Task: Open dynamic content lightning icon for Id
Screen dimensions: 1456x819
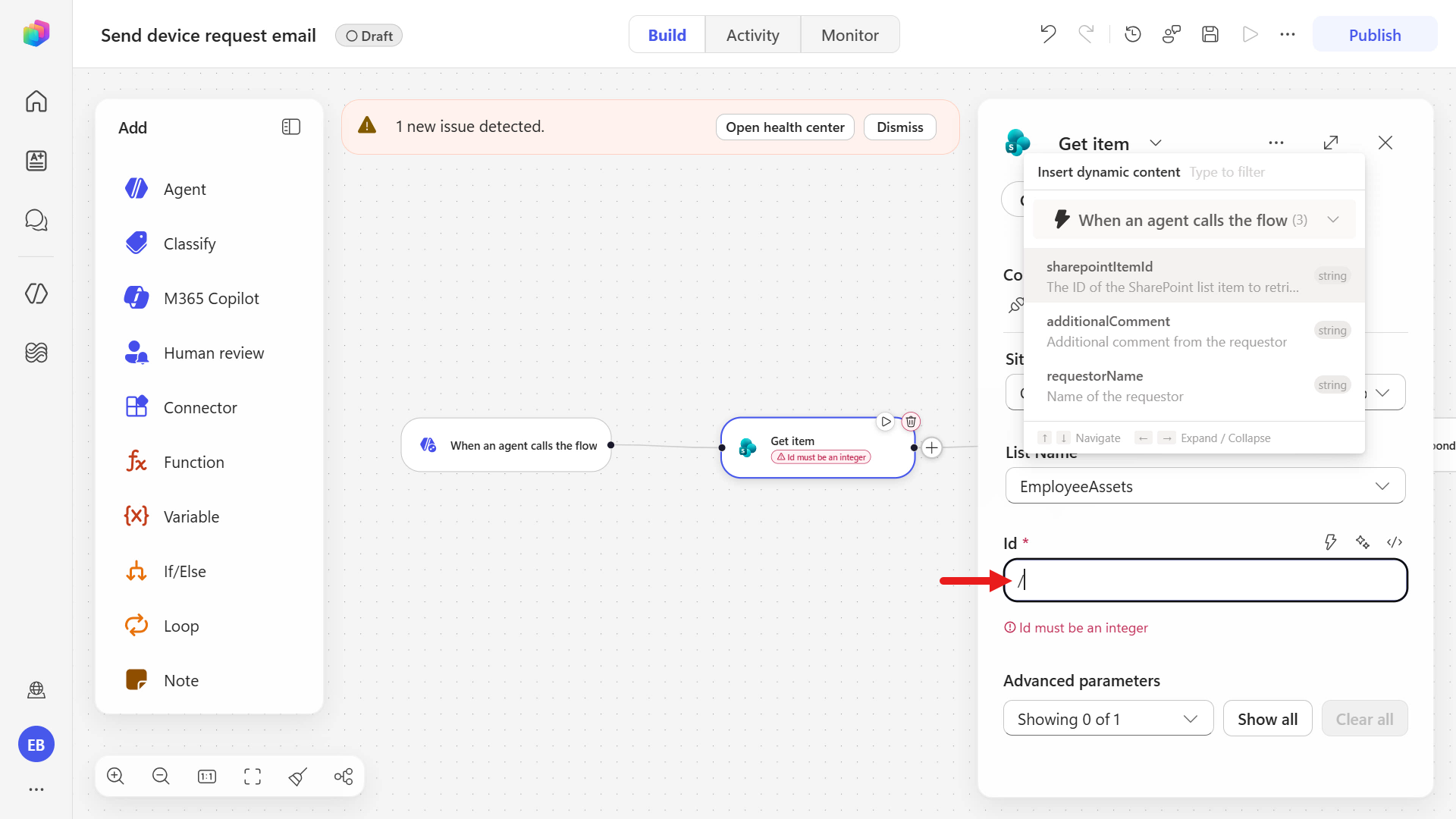Action: (1330, 542)
